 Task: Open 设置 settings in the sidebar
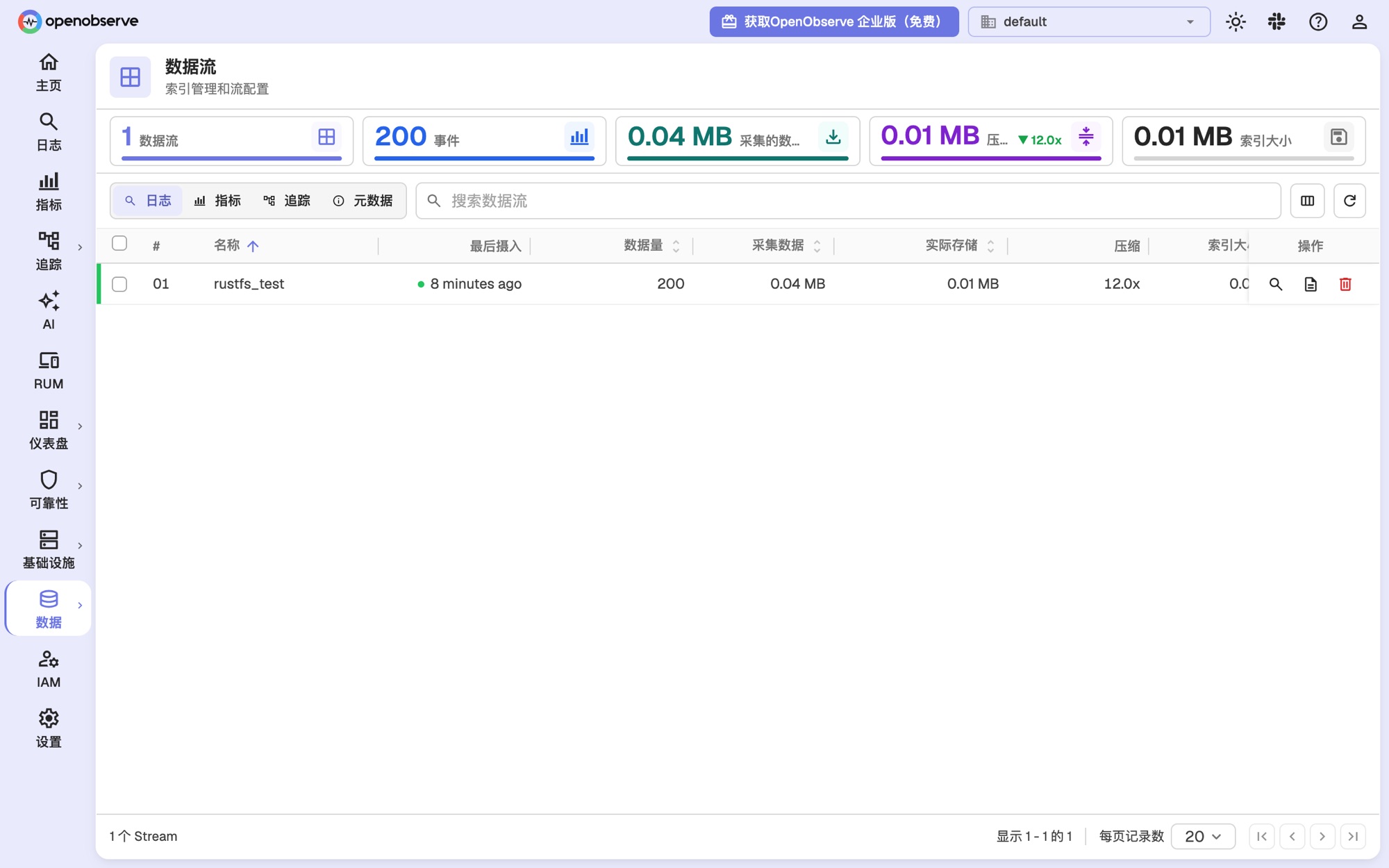click(x=49, y=729)
